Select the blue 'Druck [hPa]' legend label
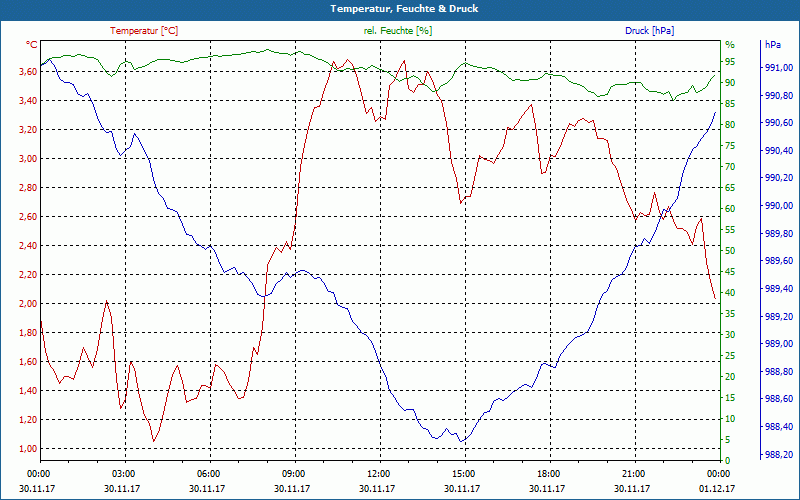 click(x=649, y=31)
